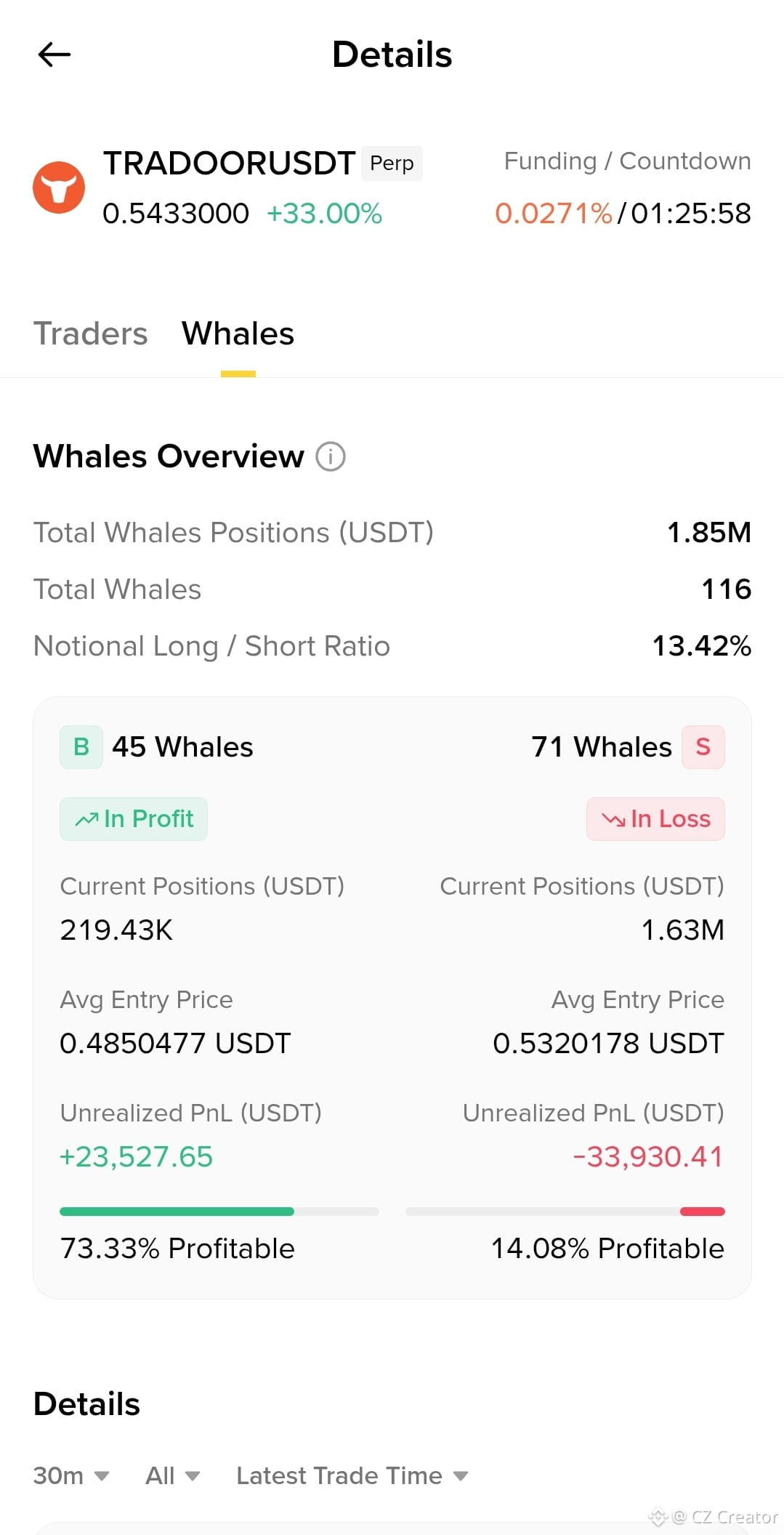Tap the In Loss trend badge
This screenshot has width=784, height=1535.
coord(655,819)
